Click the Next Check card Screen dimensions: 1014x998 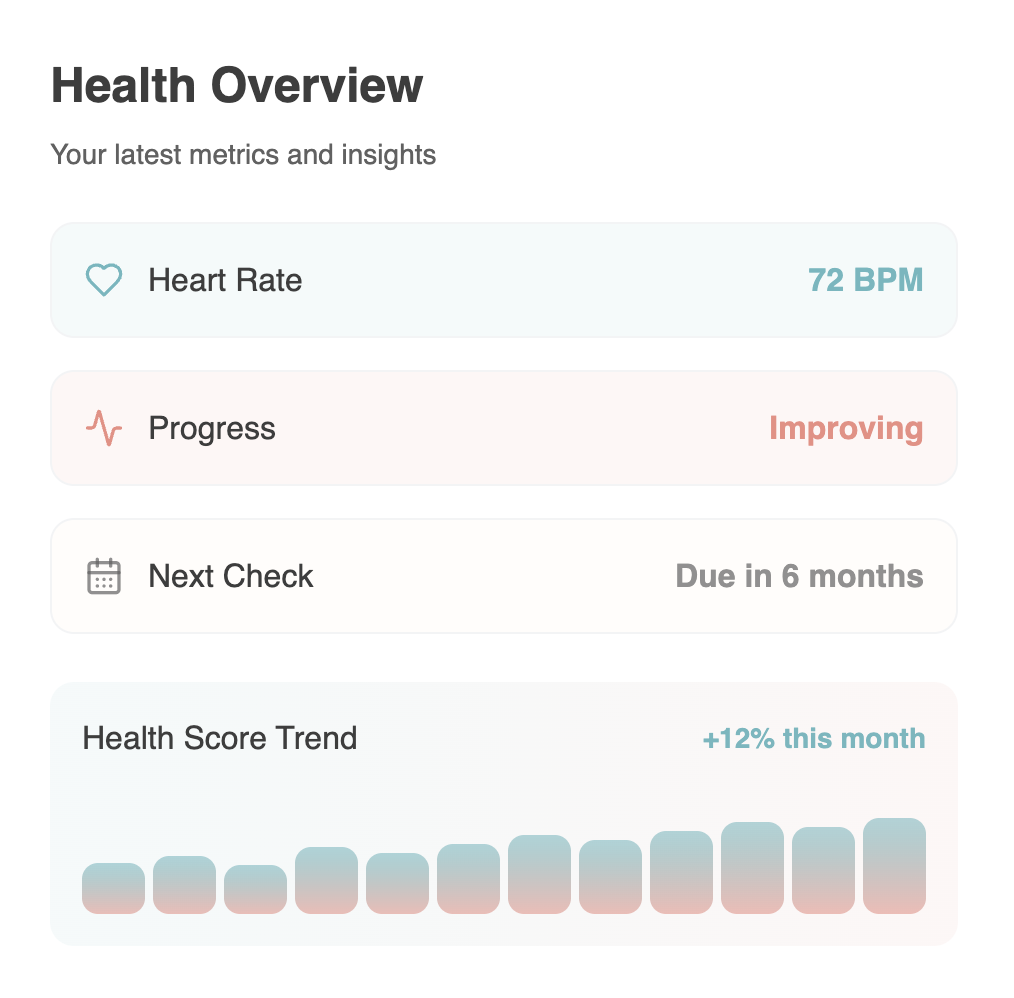pyautogui.click(x=504, y=576)
